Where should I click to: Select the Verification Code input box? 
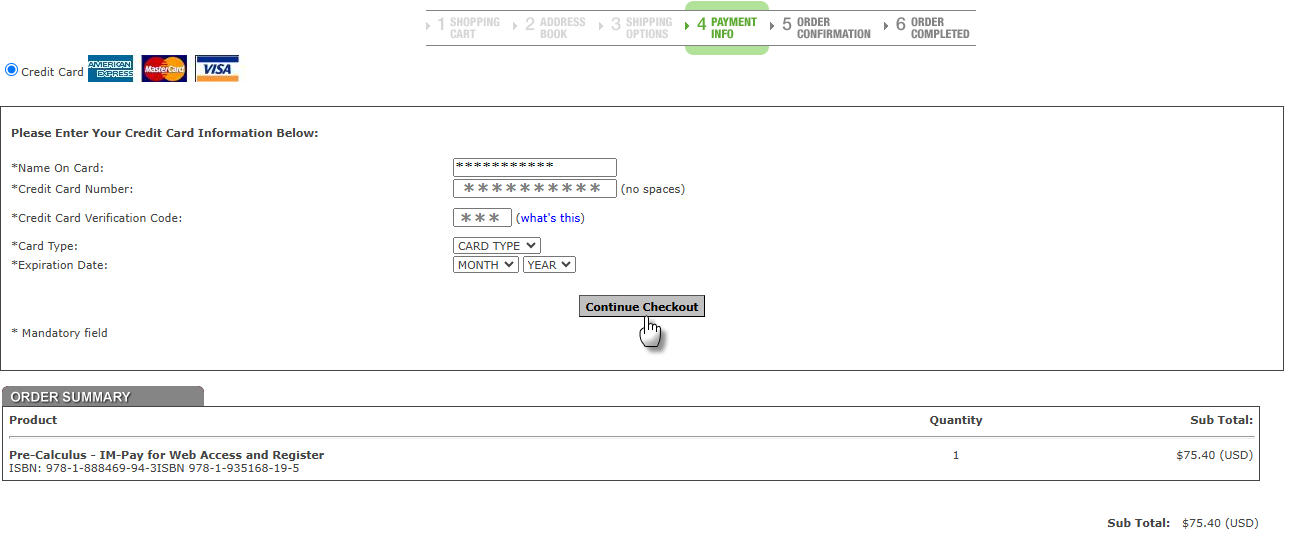coord(482,218)
